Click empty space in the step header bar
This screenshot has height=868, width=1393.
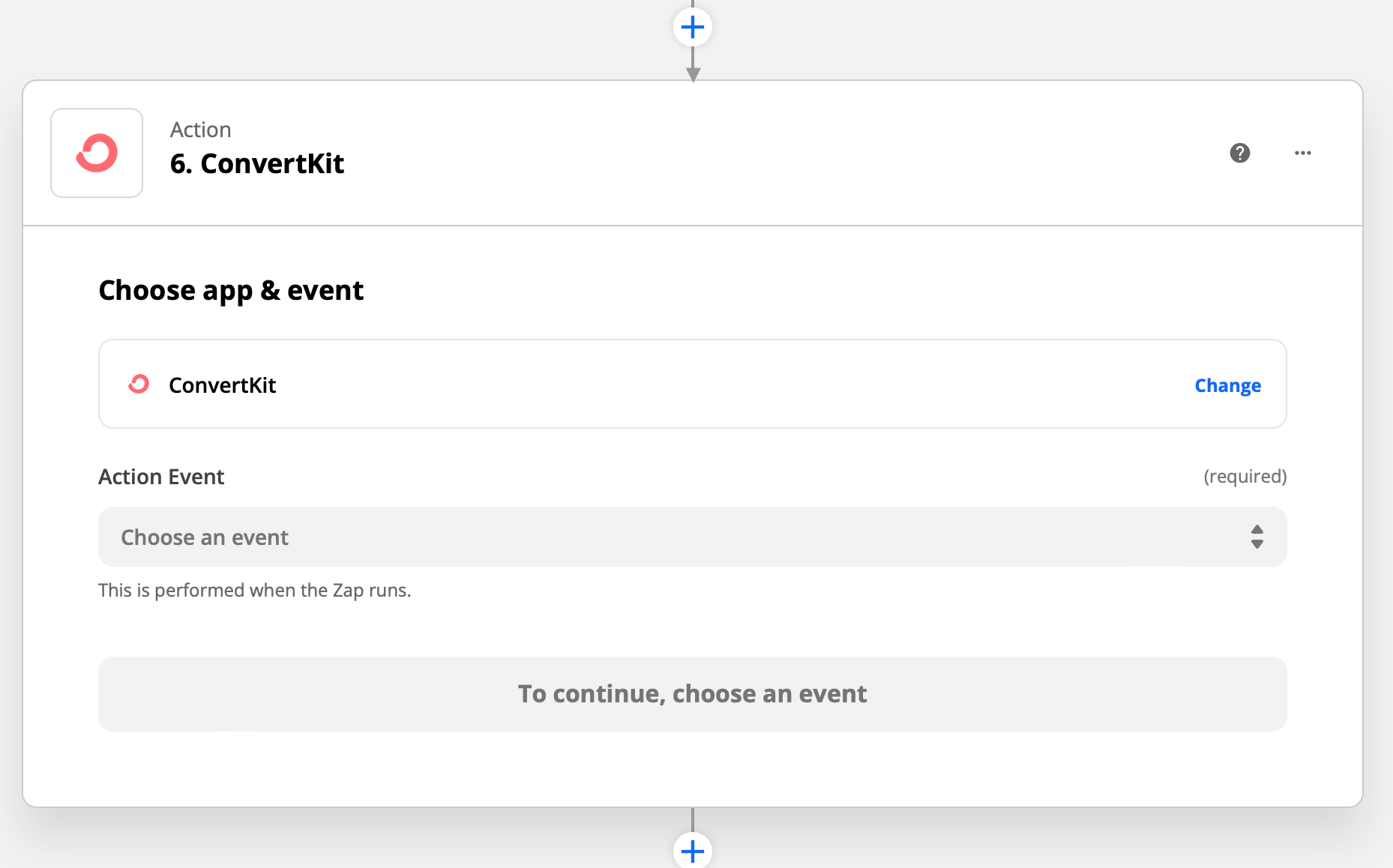(750, 153)
